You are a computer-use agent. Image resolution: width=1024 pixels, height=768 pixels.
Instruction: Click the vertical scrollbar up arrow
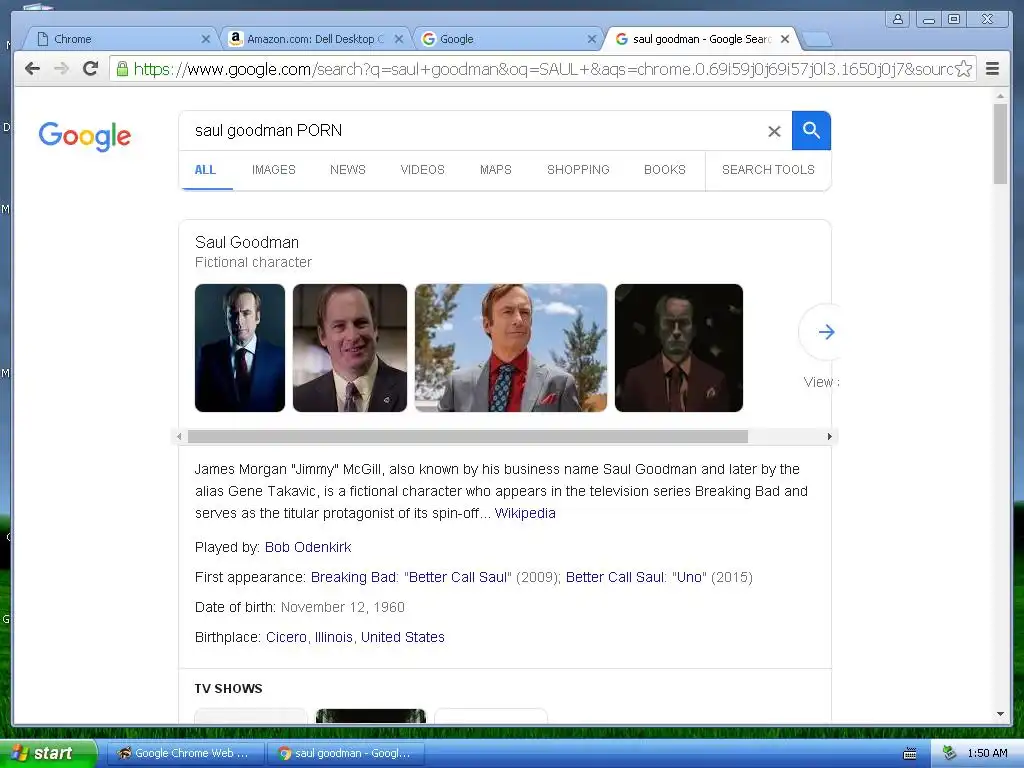tap(1000, 96)
